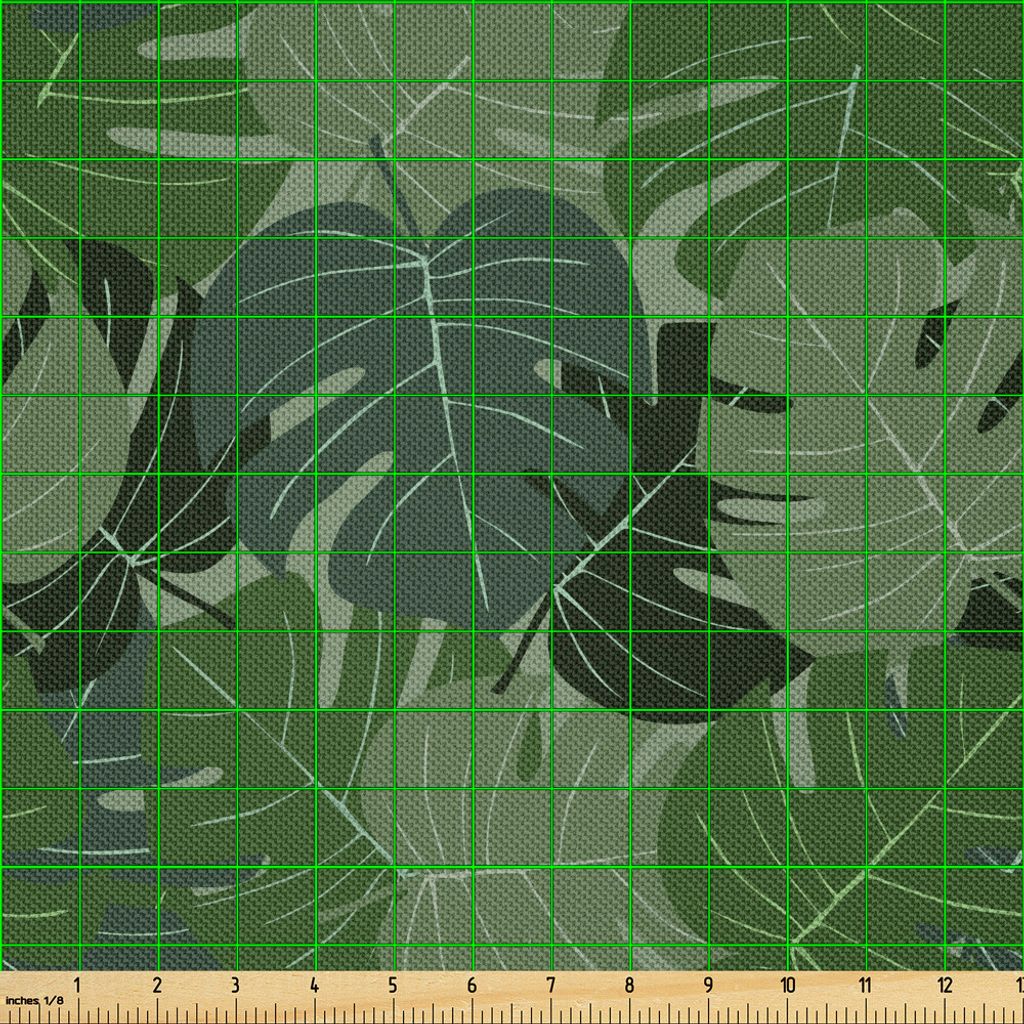The height and width of the screenshot is (1024, 1024).
Task: Click the number 2 on the ruler
Action: [157, 987]
